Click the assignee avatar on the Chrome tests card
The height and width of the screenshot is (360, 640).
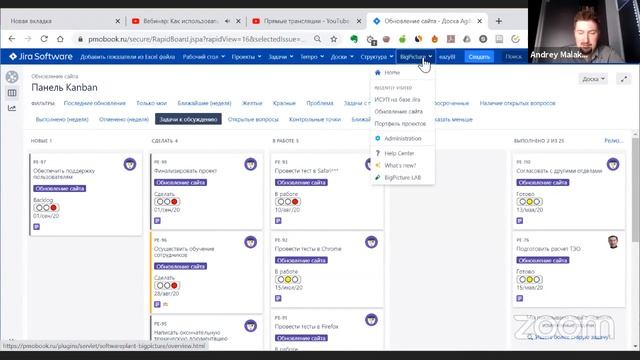click(x=371, y=242)
